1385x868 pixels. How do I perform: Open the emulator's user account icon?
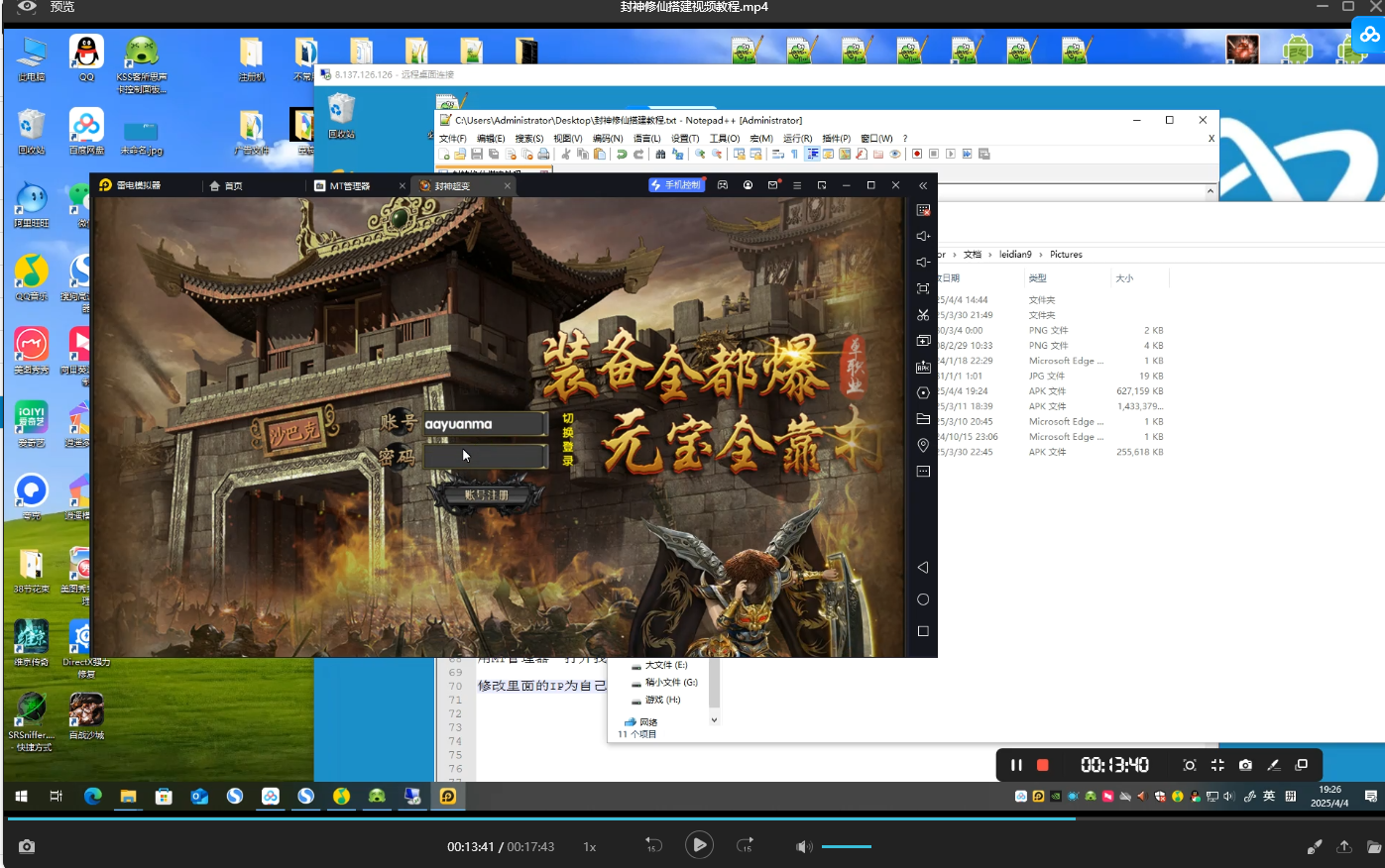pyautogui.click(x=748, y=185)
